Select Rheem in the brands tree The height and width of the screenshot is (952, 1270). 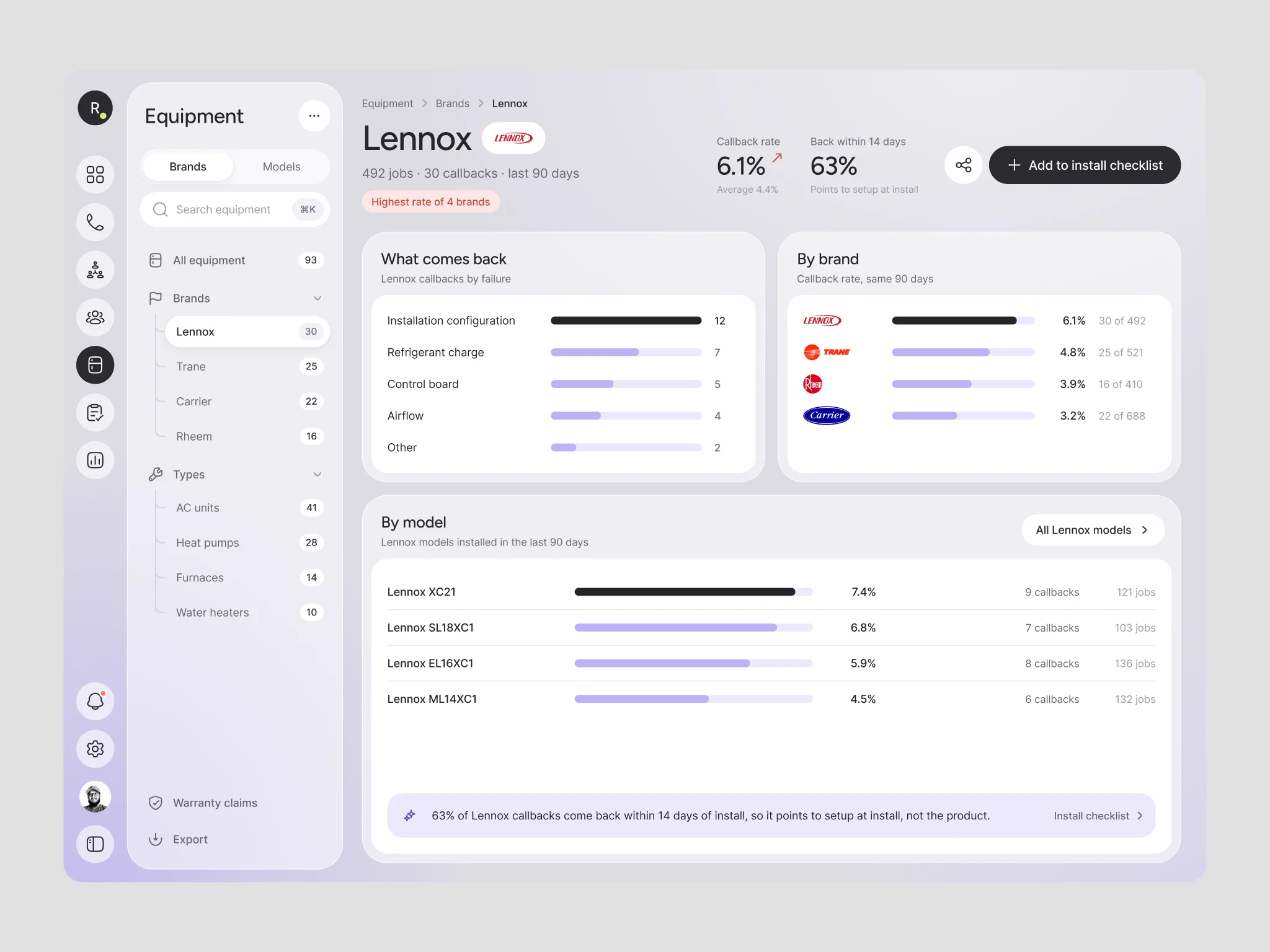click(247, 436)
